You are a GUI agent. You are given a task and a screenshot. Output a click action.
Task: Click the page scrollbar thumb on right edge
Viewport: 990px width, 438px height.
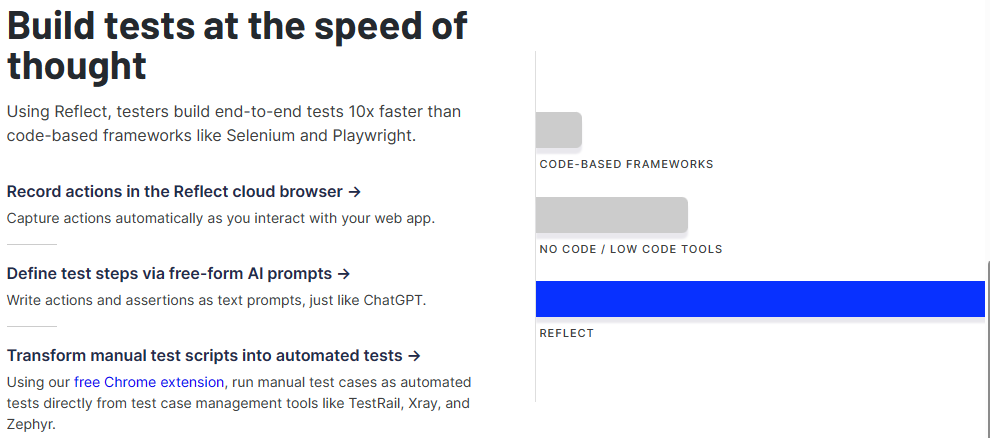pos(987,350)
